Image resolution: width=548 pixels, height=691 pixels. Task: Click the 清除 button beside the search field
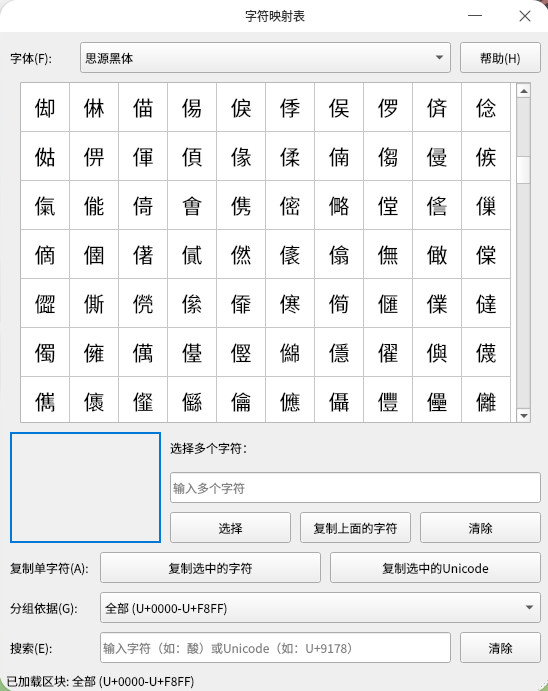pos(500,648)
